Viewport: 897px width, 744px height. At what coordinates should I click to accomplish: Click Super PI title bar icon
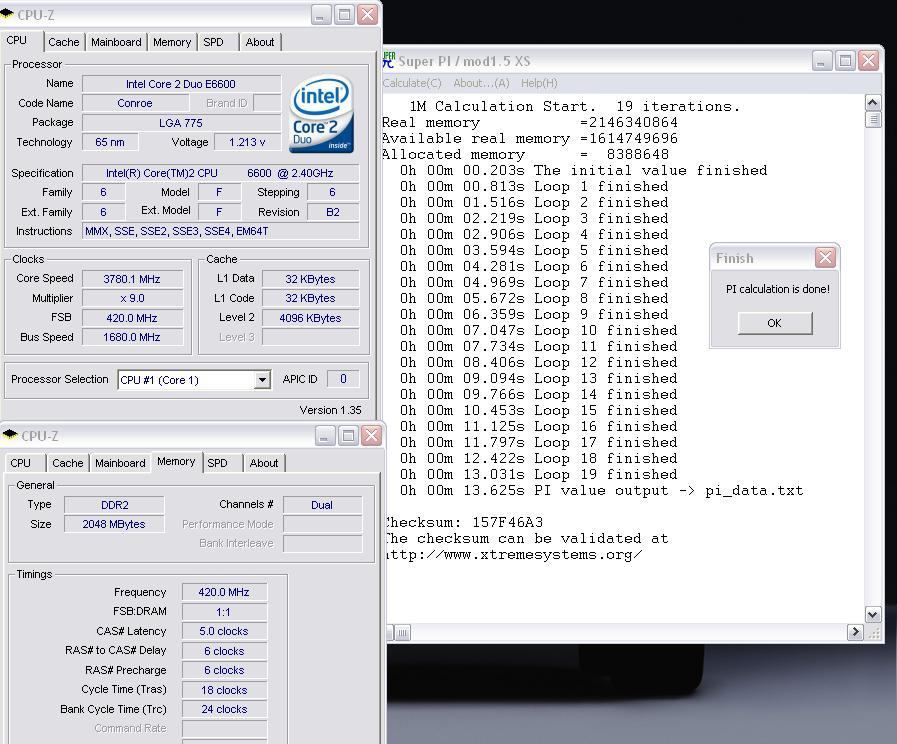389,60
